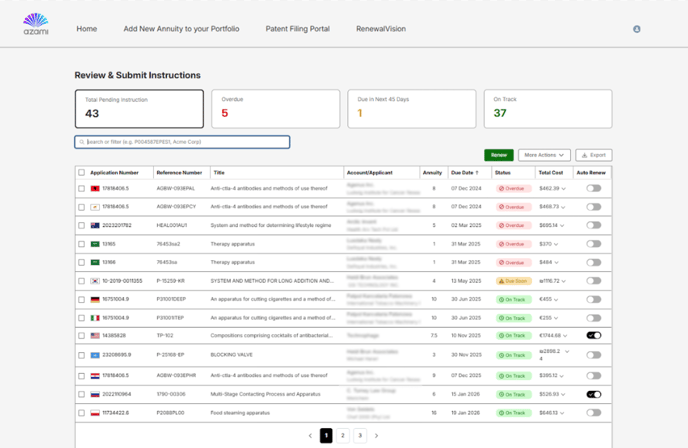Go to next page using right arrow
This screenshot has height=448, width=688.
pos(376,436)
